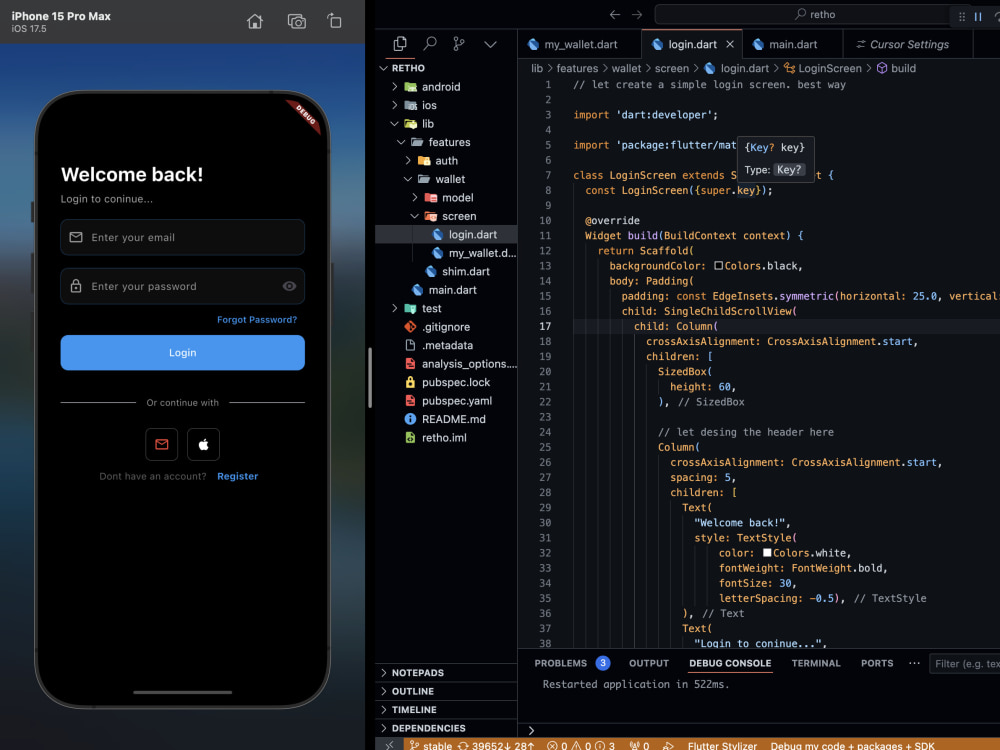Open Search view icon in sidebar

[x=430, y=44]
